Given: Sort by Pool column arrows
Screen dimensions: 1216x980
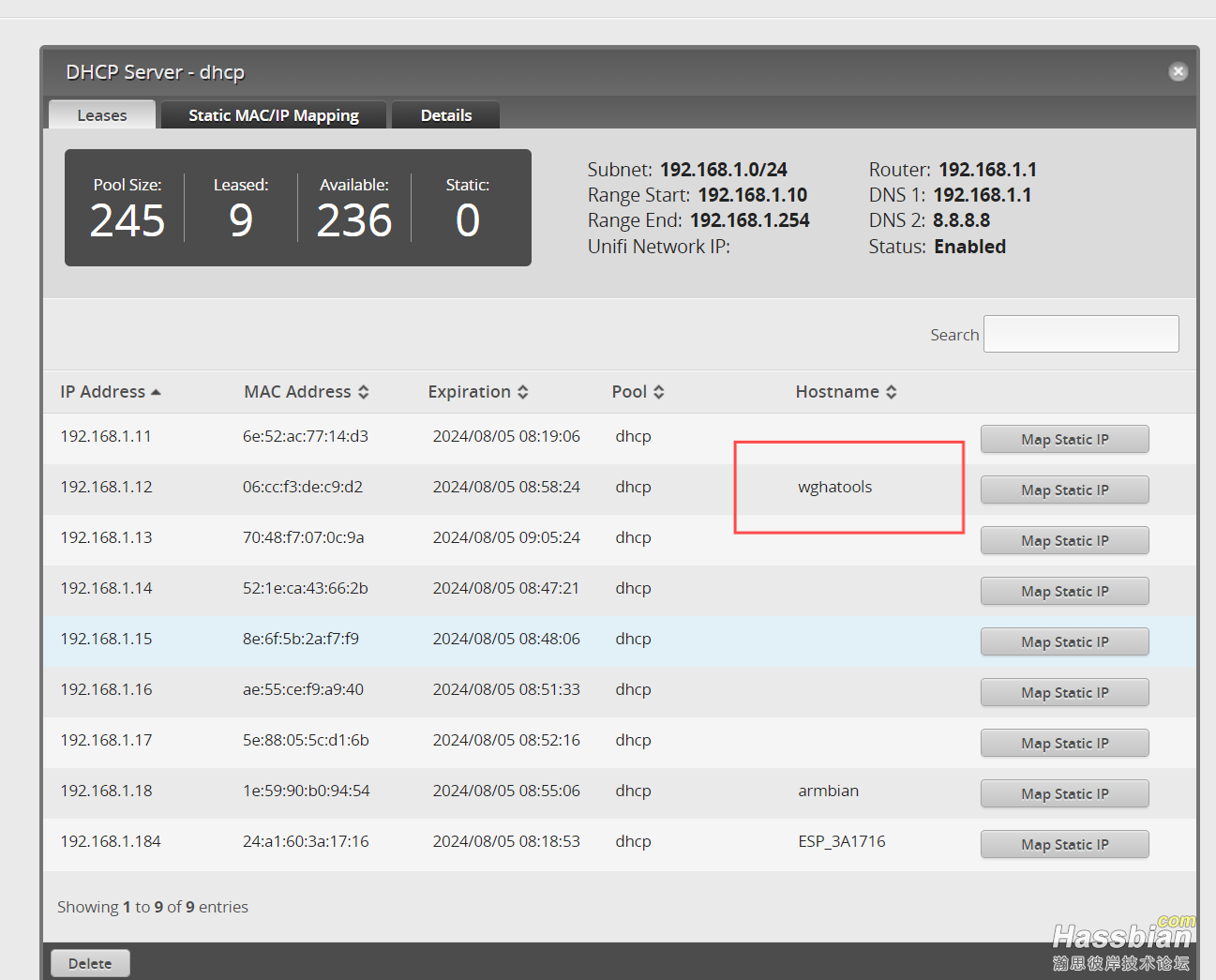Looking at the screenshot, I should (x=658, y=392).
